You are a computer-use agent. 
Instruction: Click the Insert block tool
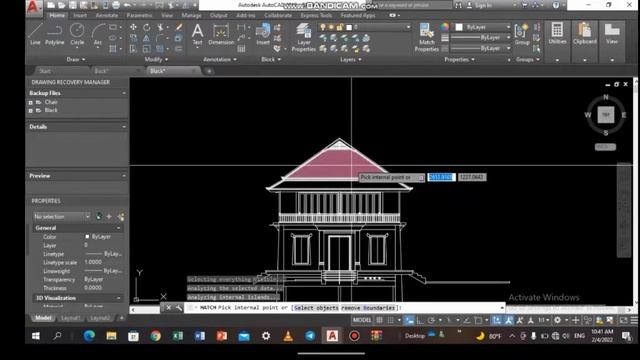(263, 34)
